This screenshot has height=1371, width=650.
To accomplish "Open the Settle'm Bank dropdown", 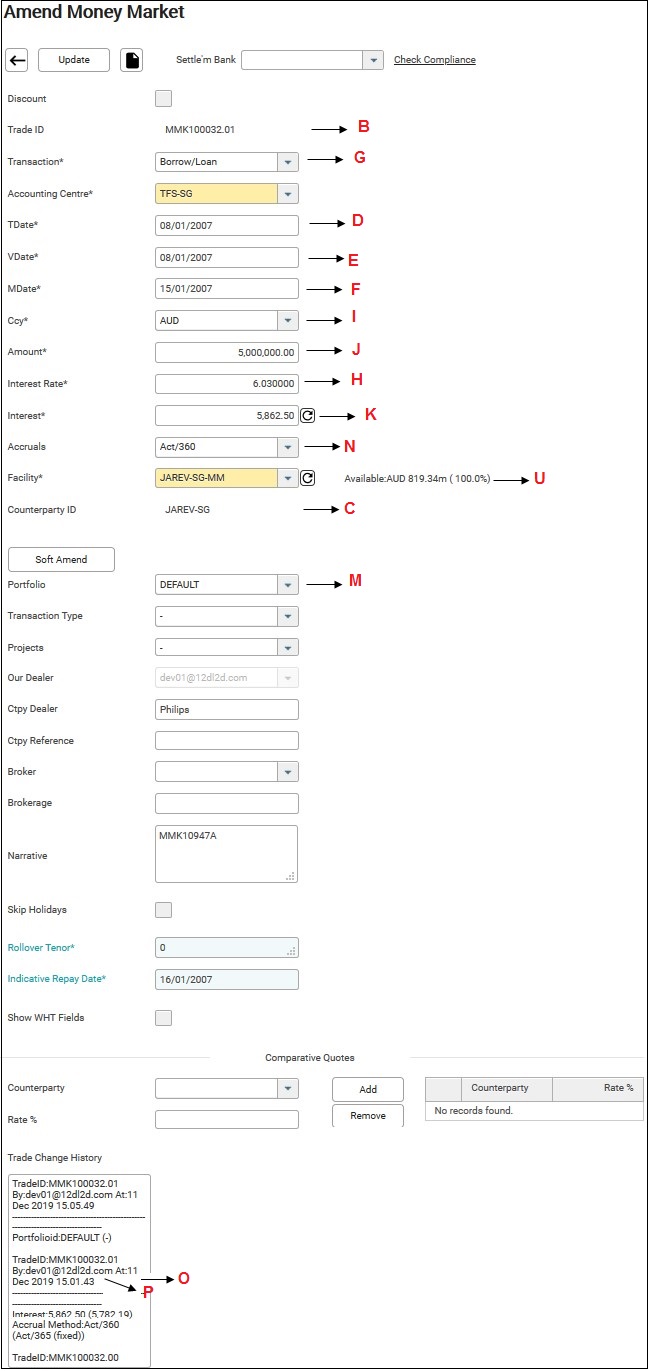I will click(372, 60).
